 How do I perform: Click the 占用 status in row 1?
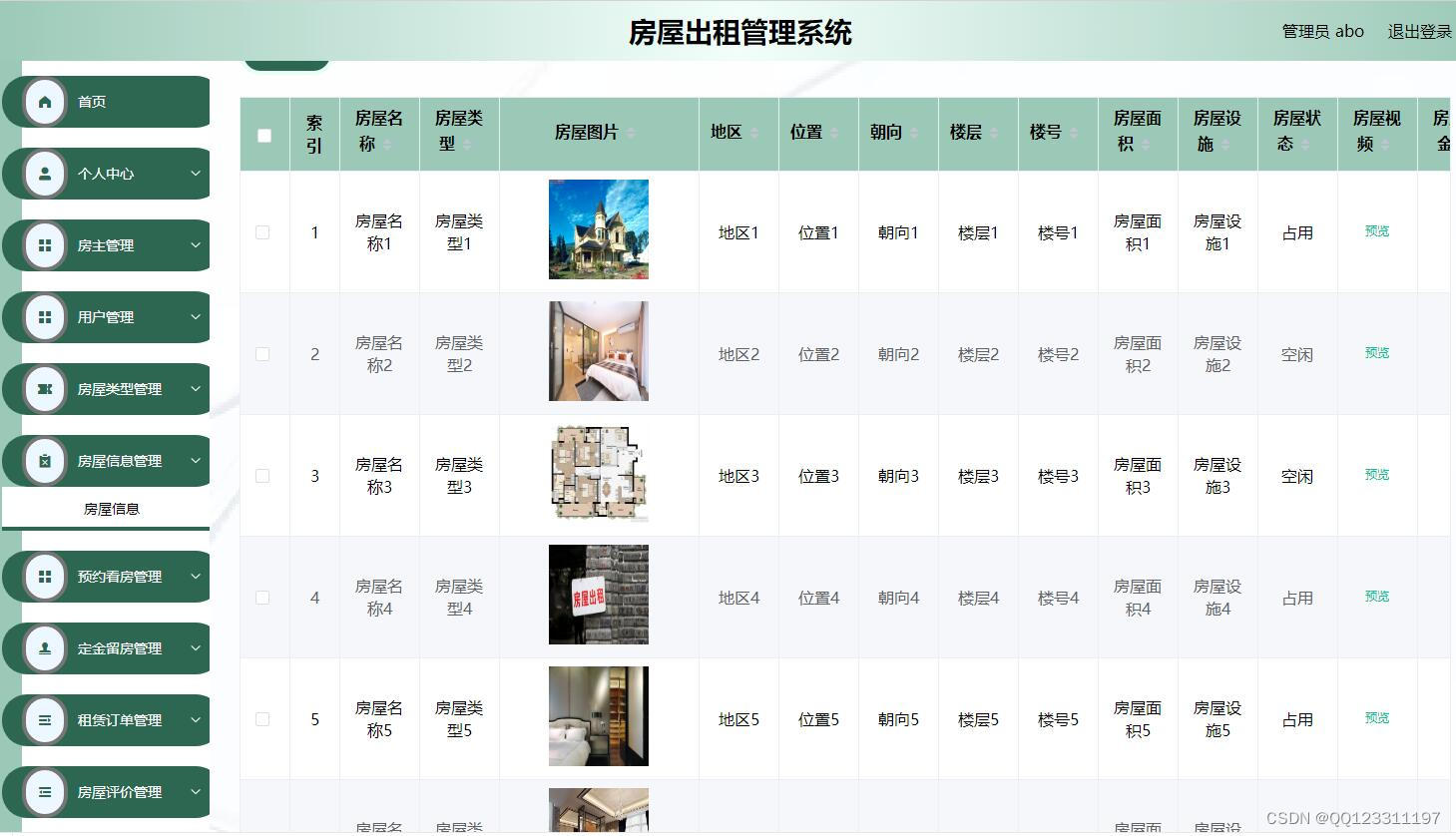point(1297,232)
